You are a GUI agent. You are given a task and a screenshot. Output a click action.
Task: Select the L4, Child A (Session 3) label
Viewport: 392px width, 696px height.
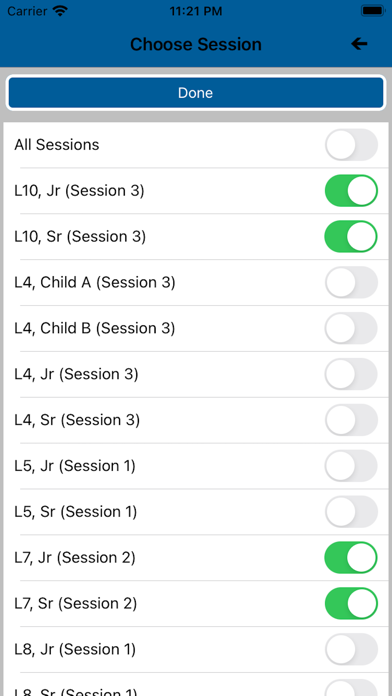pos(95,282)
